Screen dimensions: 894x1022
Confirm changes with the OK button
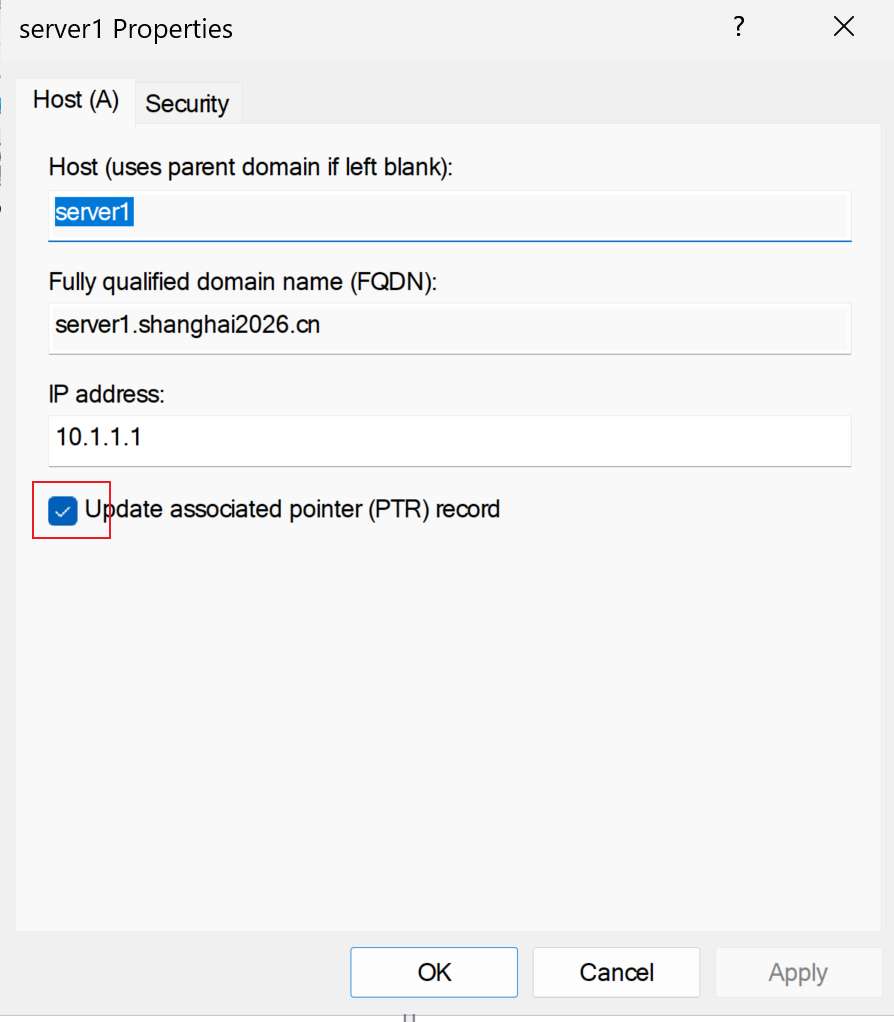tap(434, 972)
